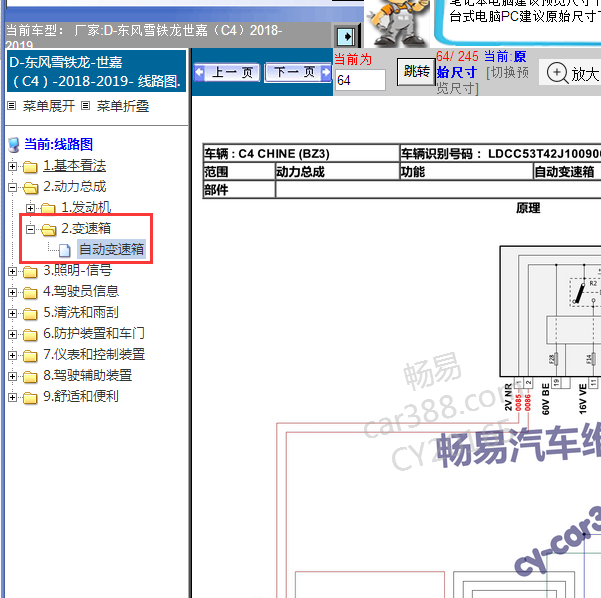Click the page icon beside 自动变速箱

pos(64,250)
